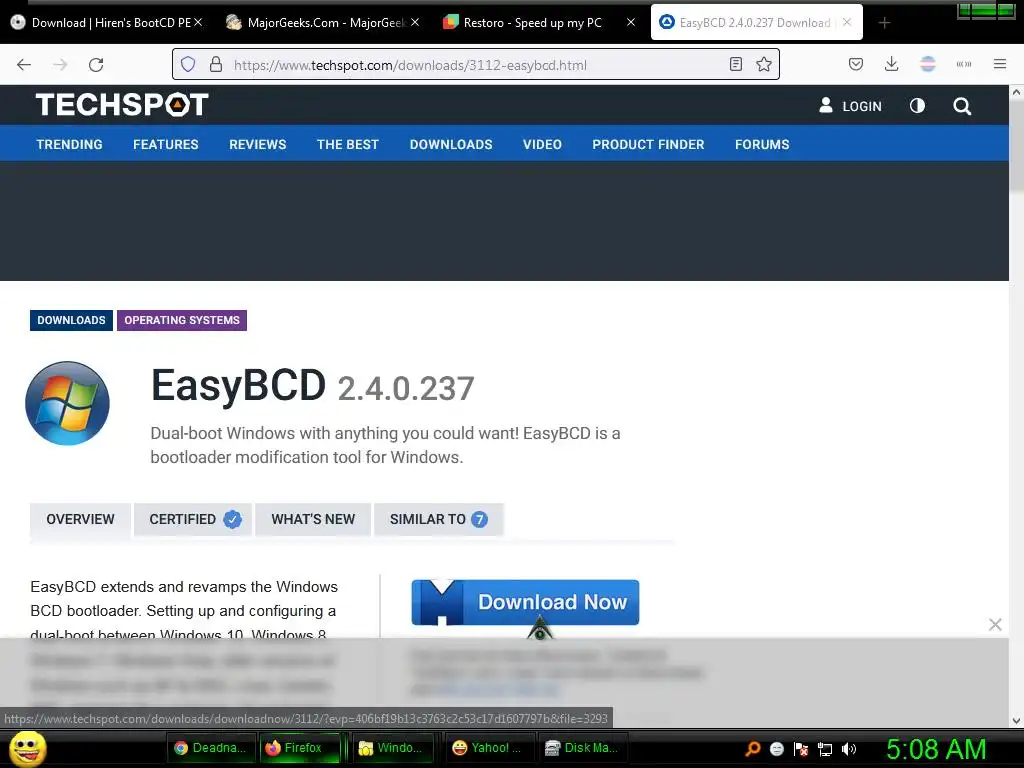Switch to Firefox taskbar item
The height and width of the screenshot is (768, 1024).
tap(302, 748)
